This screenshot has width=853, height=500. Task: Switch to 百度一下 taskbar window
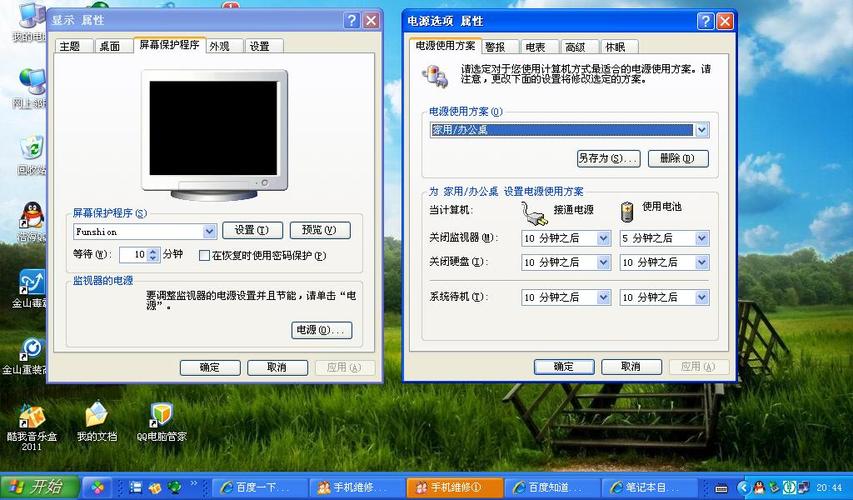pyautogui.click(x=260, y=487)
